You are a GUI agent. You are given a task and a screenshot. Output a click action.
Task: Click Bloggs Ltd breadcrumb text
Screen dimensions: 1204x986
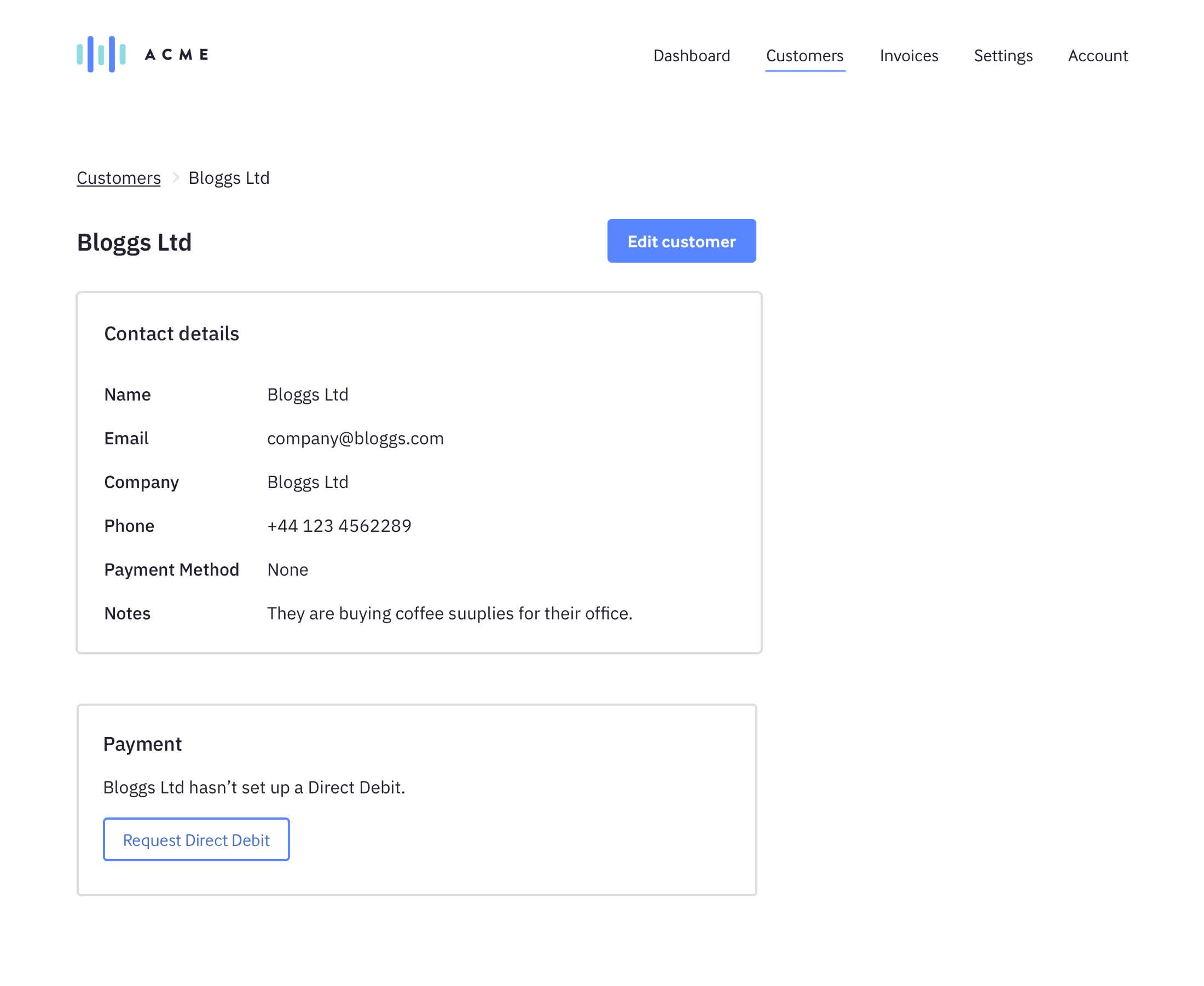[x=229, y=178]
